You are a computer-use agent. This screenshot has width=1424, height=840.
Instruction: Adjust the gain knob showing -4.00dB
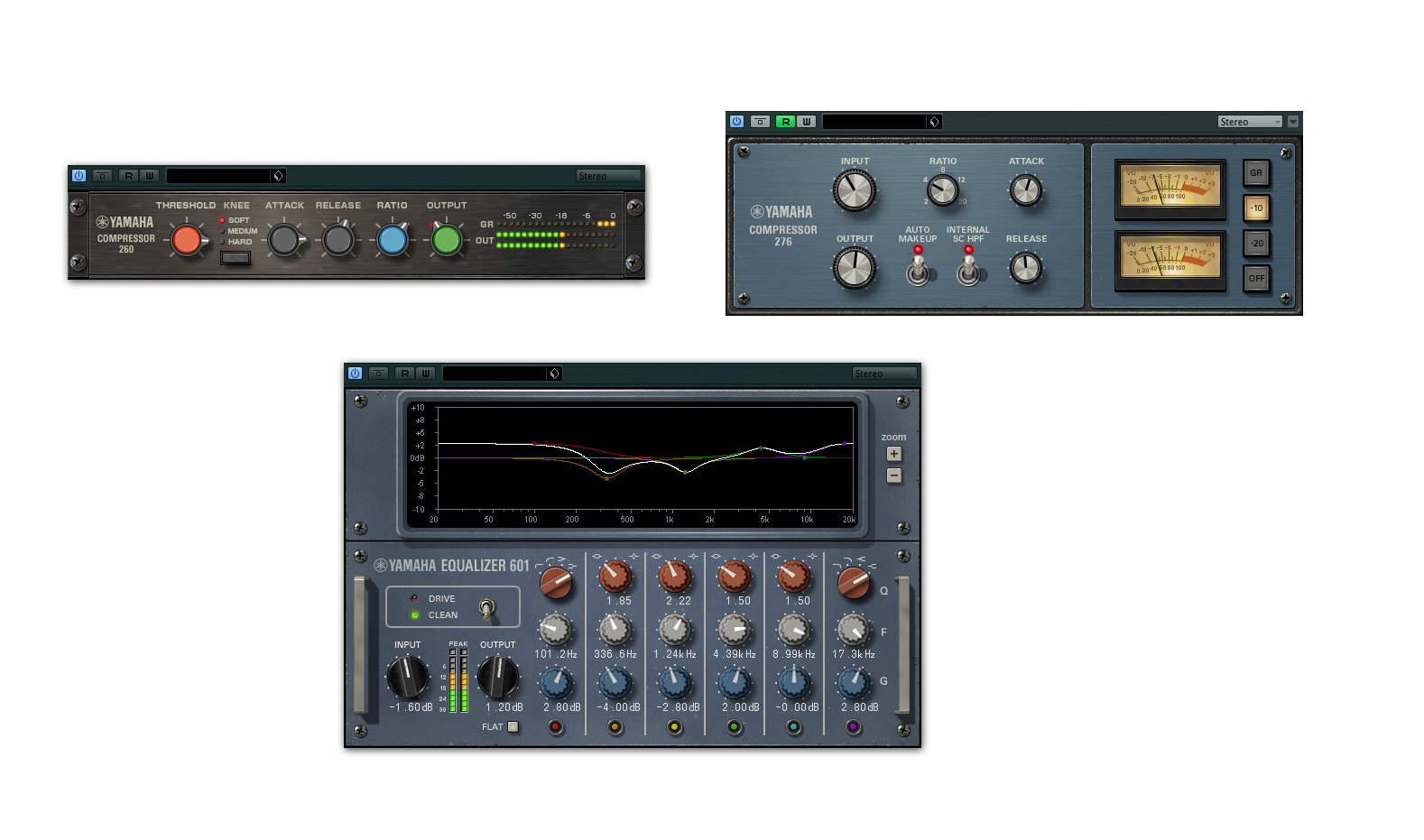(615, 682)
